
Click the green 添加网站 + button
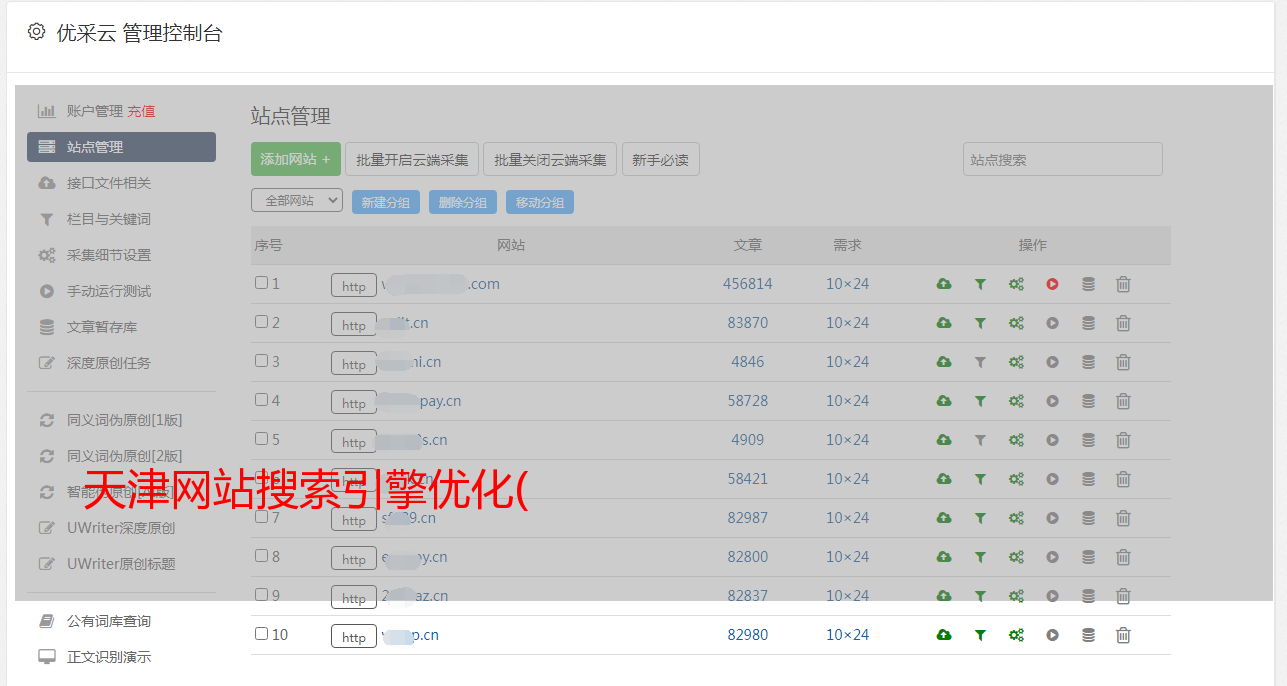pyautogui.click(x=296, y=159)
